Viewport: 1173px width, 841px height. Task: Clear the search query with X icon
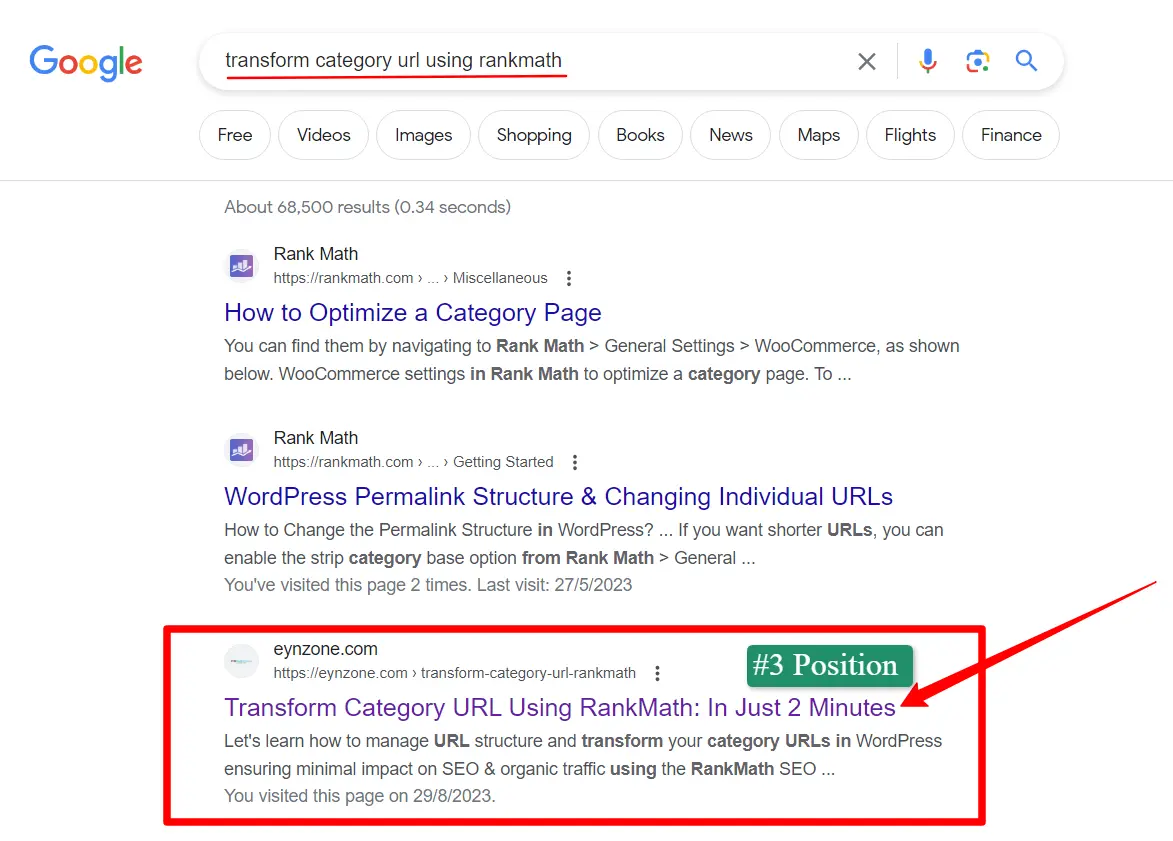(x=867, y=61)
